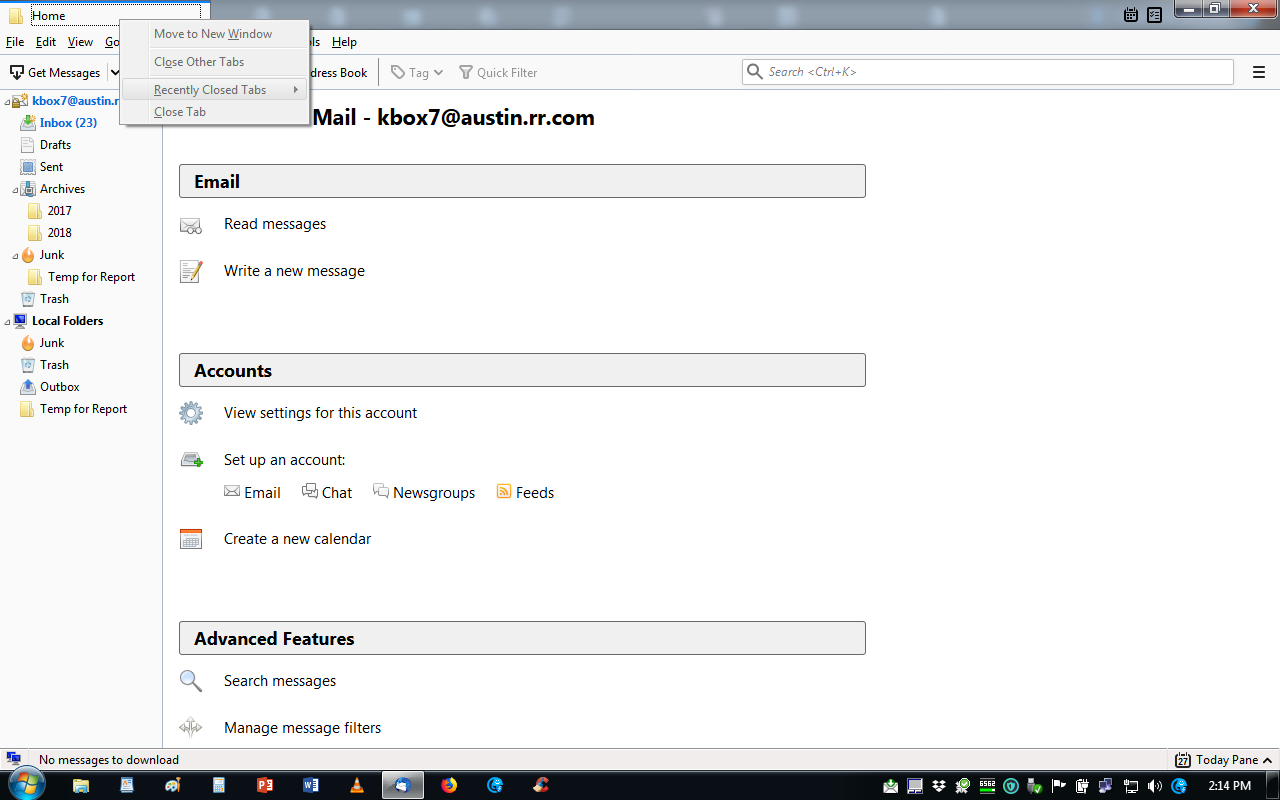Click the Write a new message pencil icon

[x=191, y=271]
